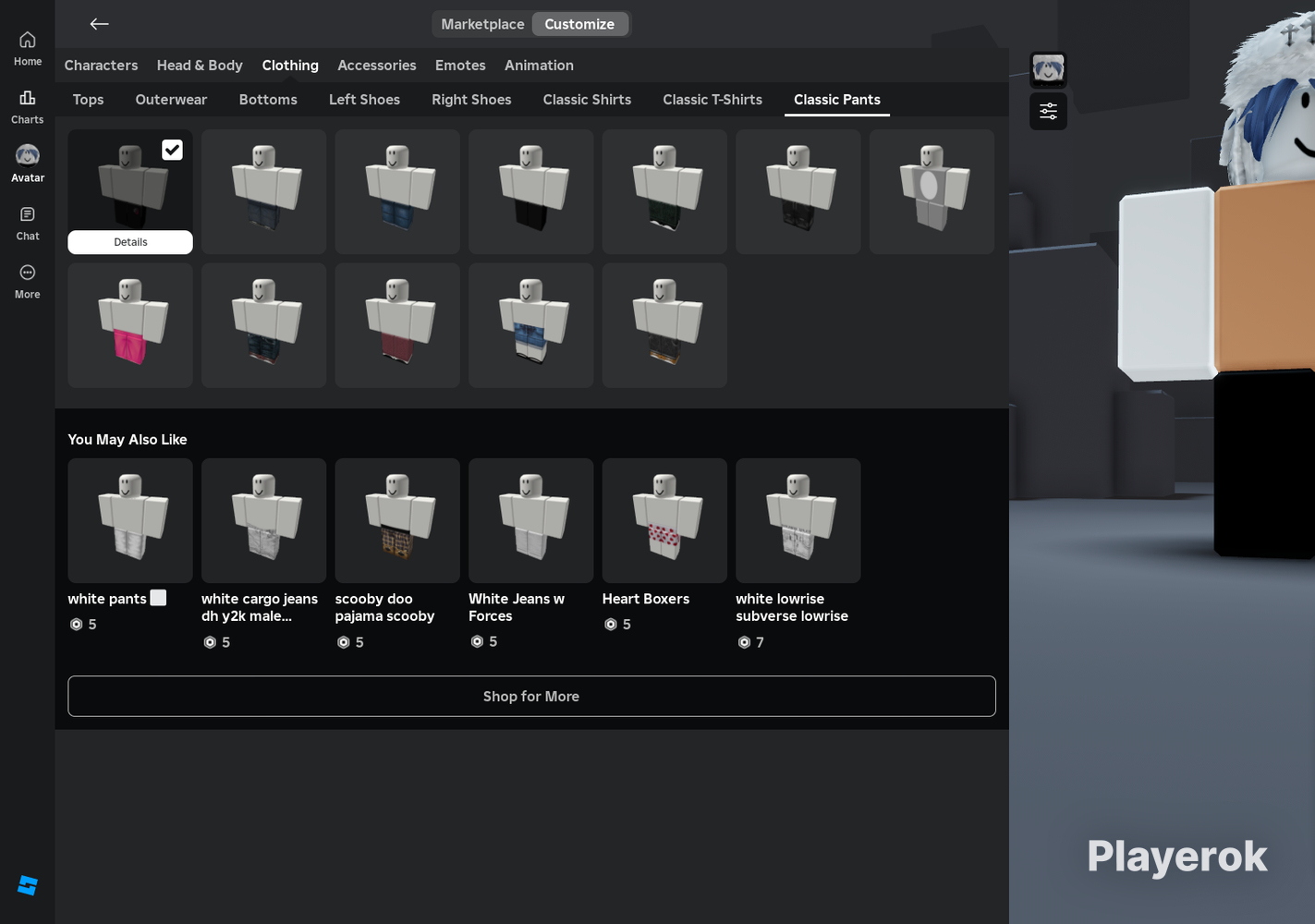
Task: Click Robux icon under Heart Boxers
Action: click(x=610, y=625)
